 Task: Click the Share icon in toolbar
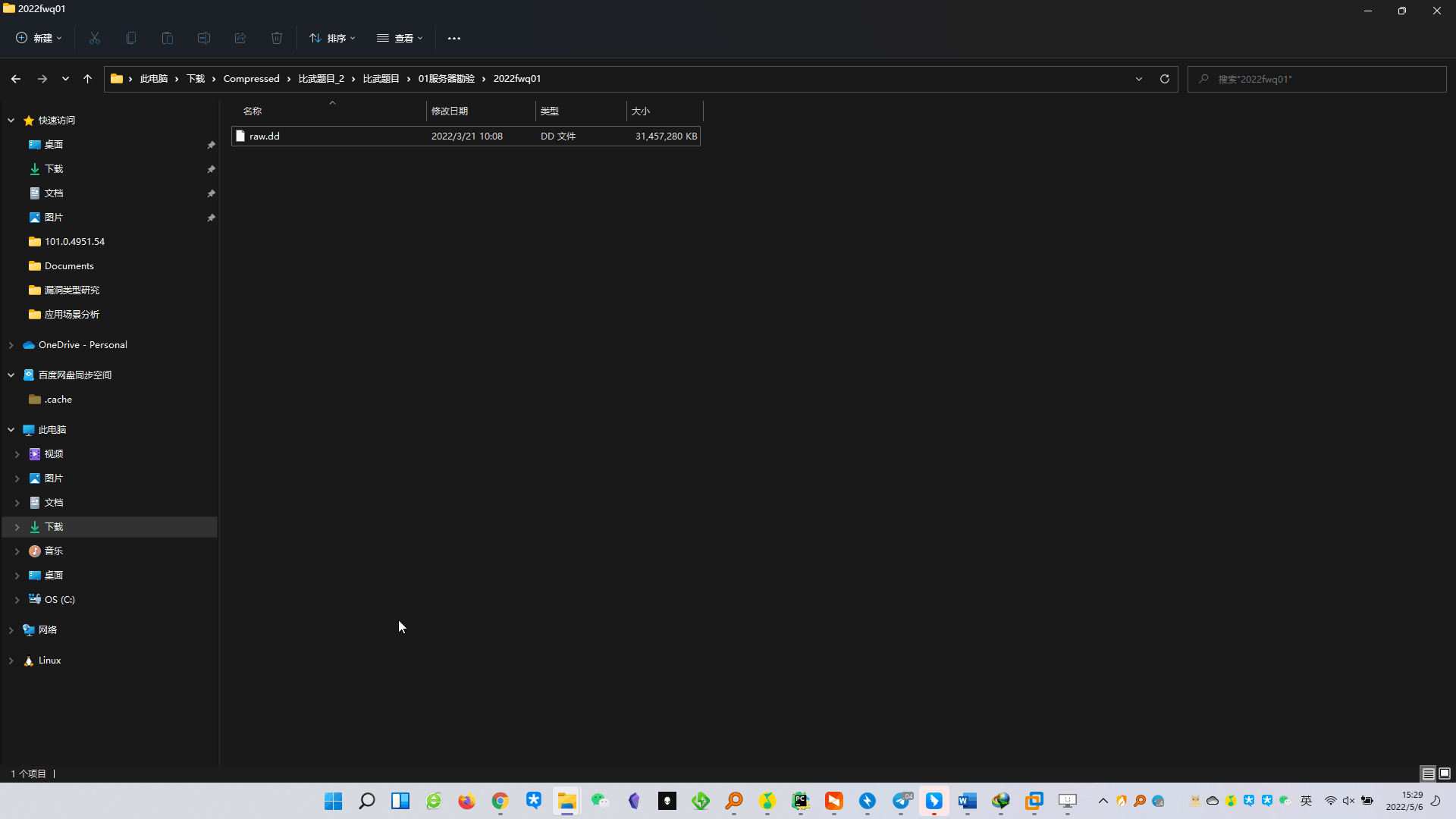click(240, 38)
